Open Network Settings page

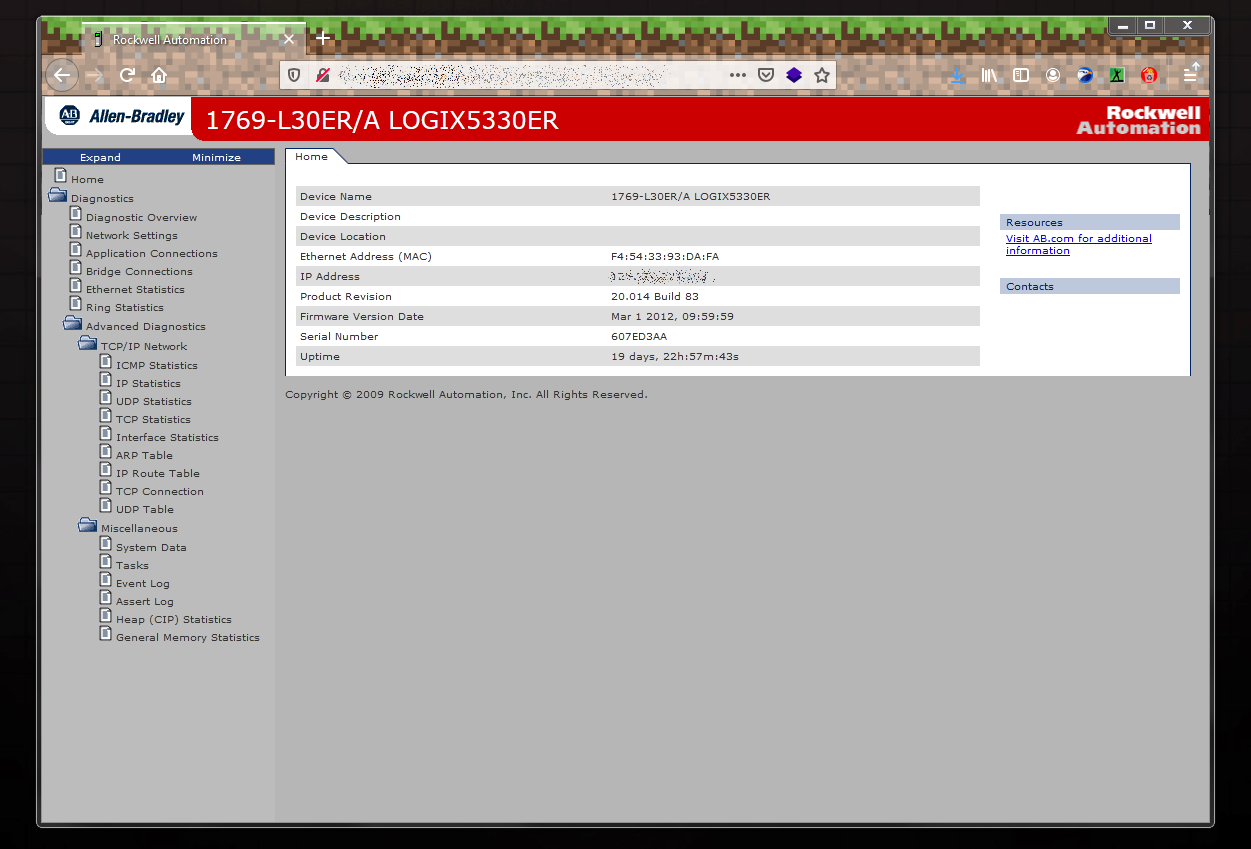(131, 235)
